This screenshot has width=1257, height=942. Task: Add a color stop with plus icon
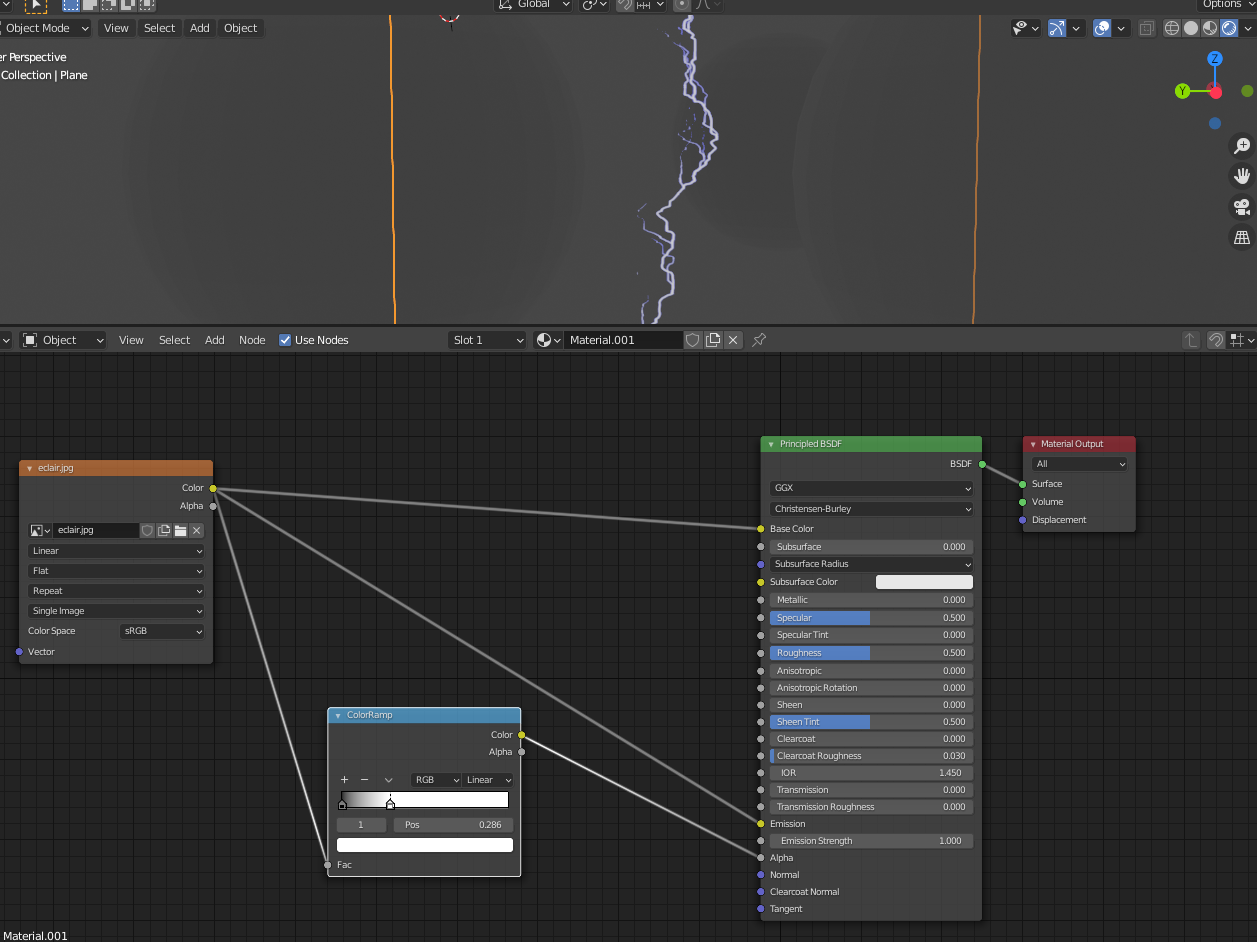coord(344,780)
